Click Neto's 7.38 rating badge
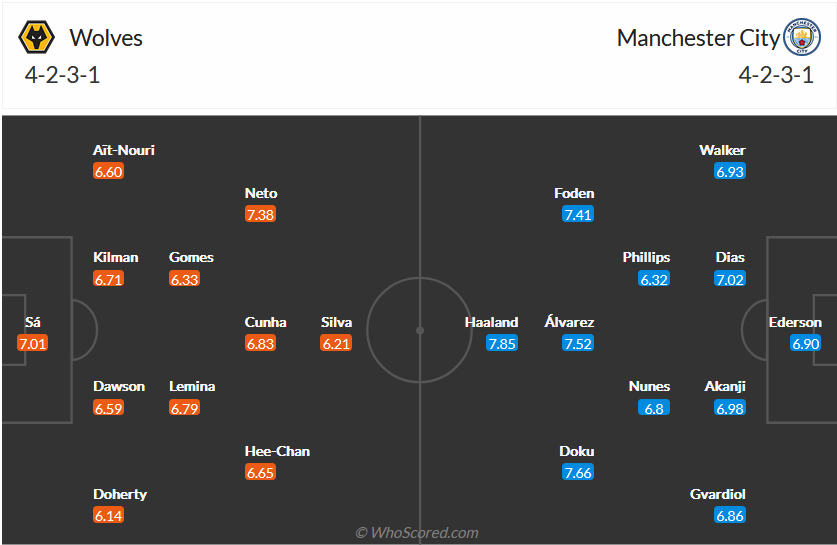 (260, 214)
